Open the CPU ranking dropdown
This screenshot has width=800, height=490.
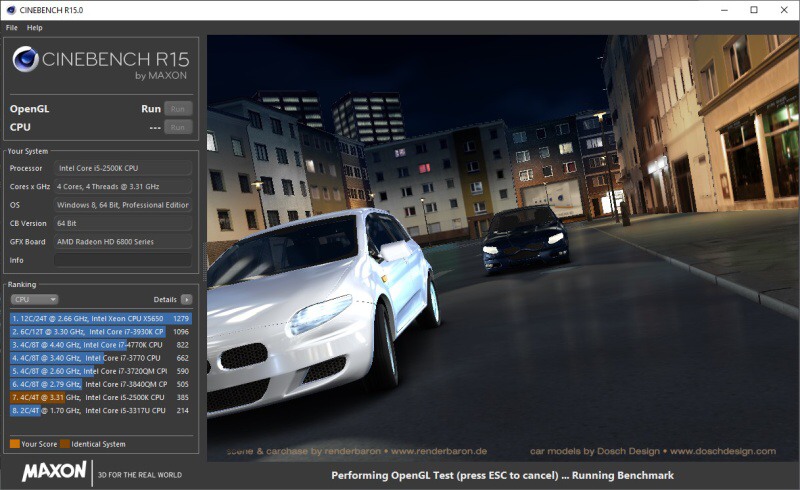coord(34,300)
